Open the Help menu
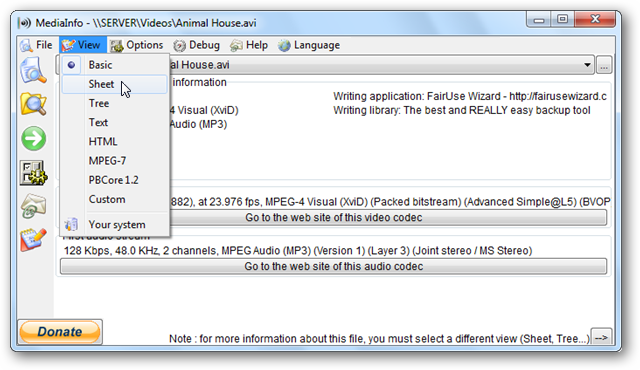Image resolution: width=640 pixels, height=370 pixels. coord(249,45)
